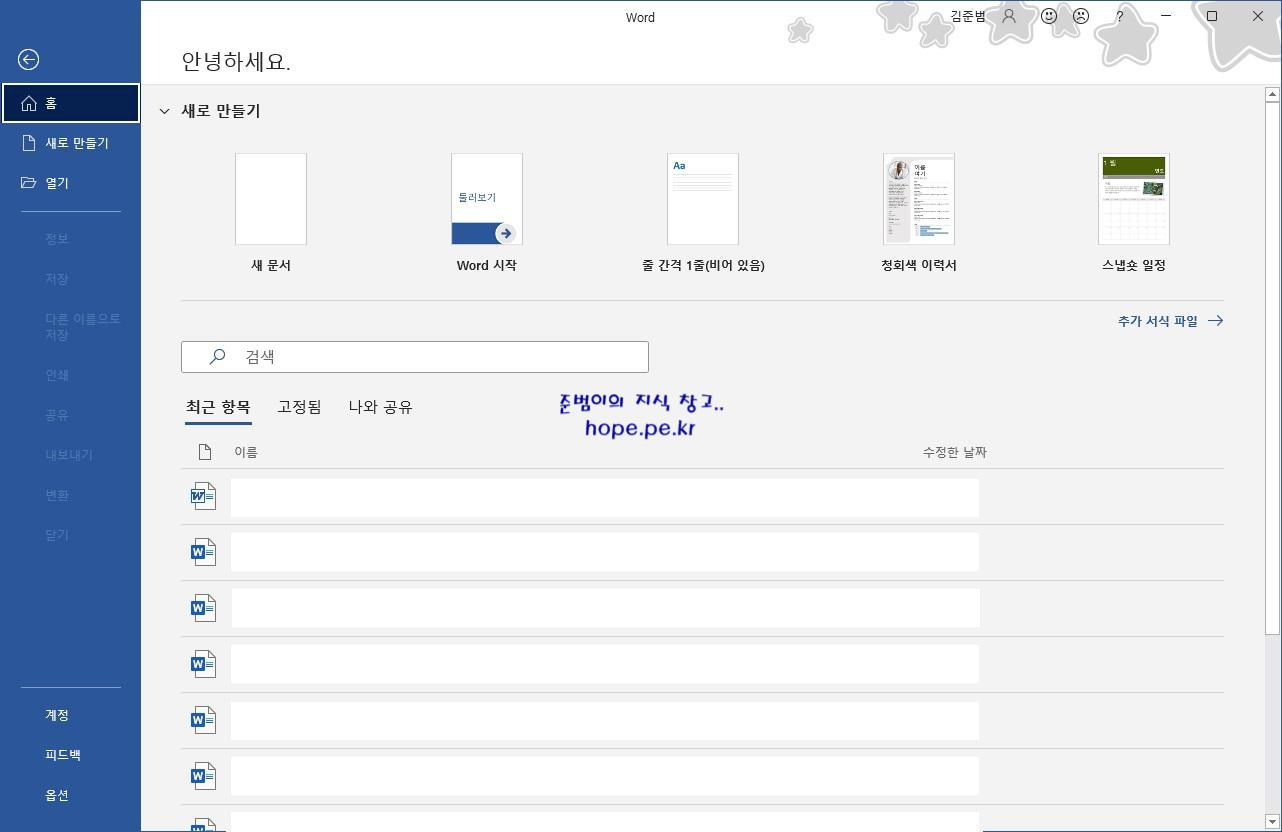Open help with the question mark icon

[1120, 16]
